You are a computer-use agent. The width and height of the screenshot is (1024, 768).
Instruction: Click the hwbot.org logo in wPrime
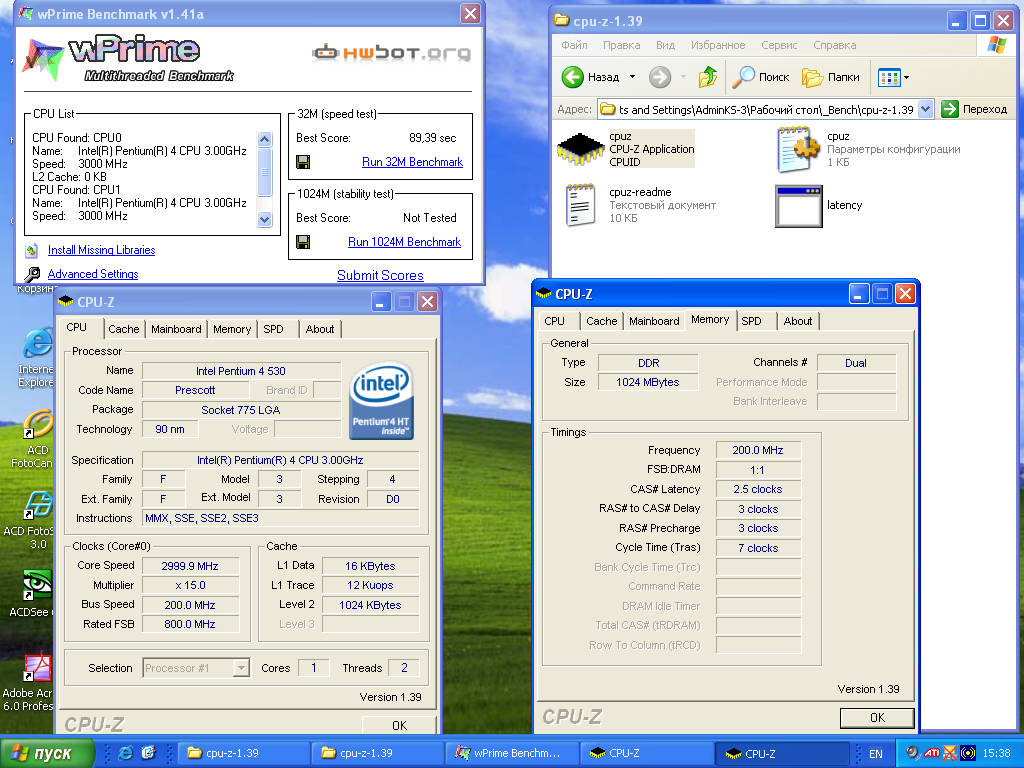pos(391,53)
